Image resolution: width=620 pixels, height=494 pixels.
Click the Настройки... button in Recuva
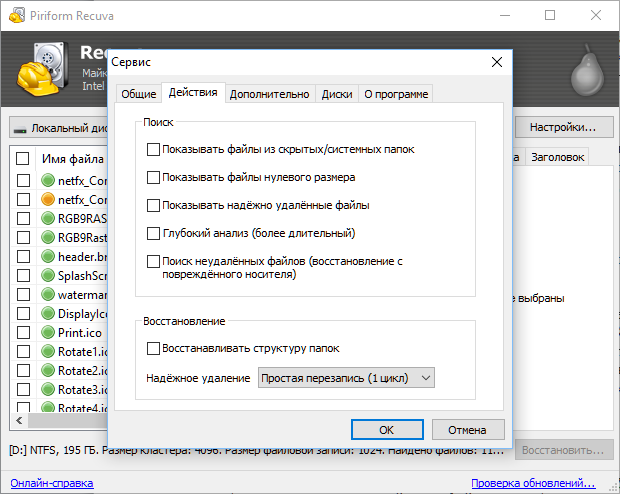(x=563, y=127)
